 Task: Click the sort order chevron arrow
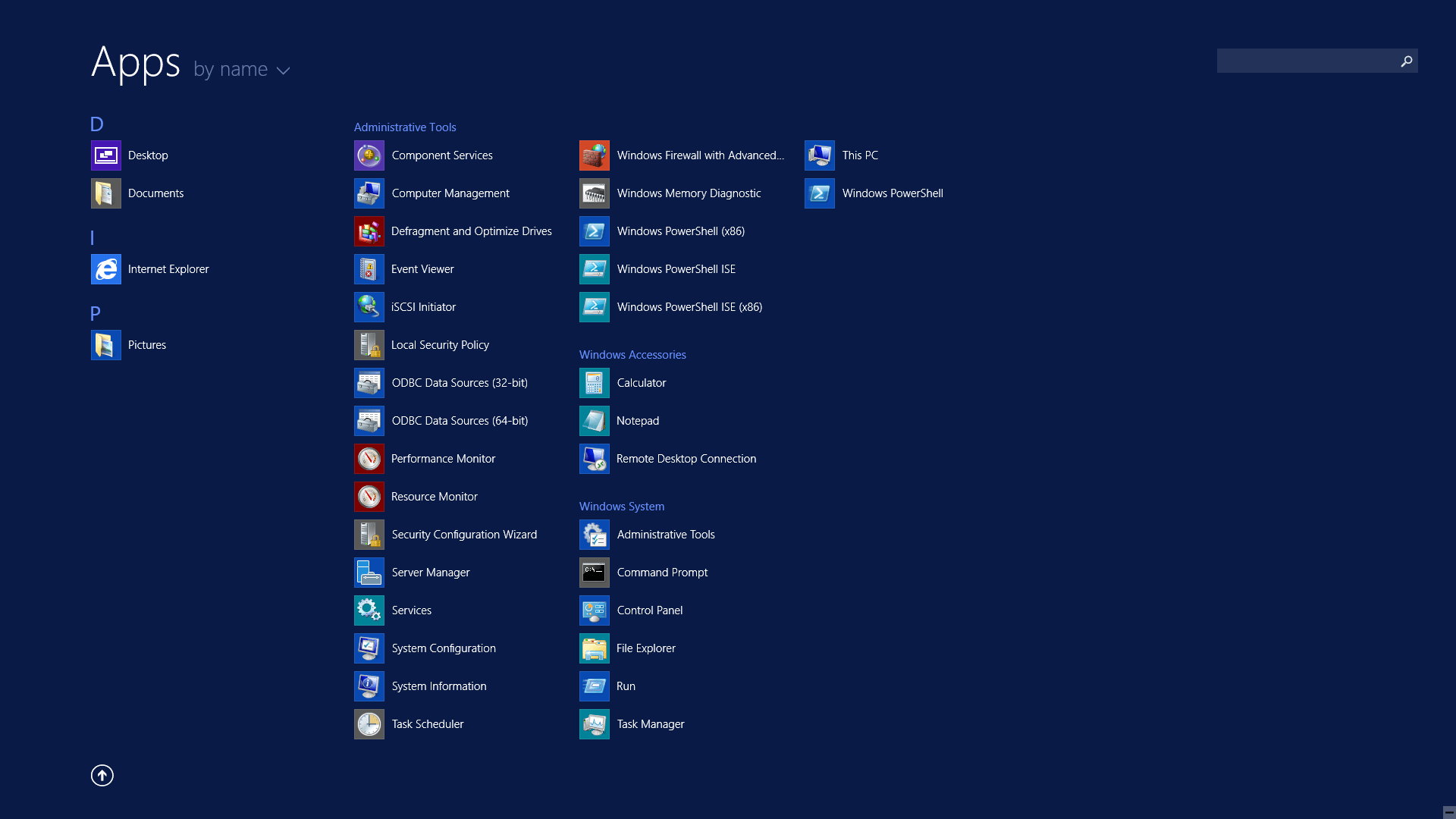point(284,71)
